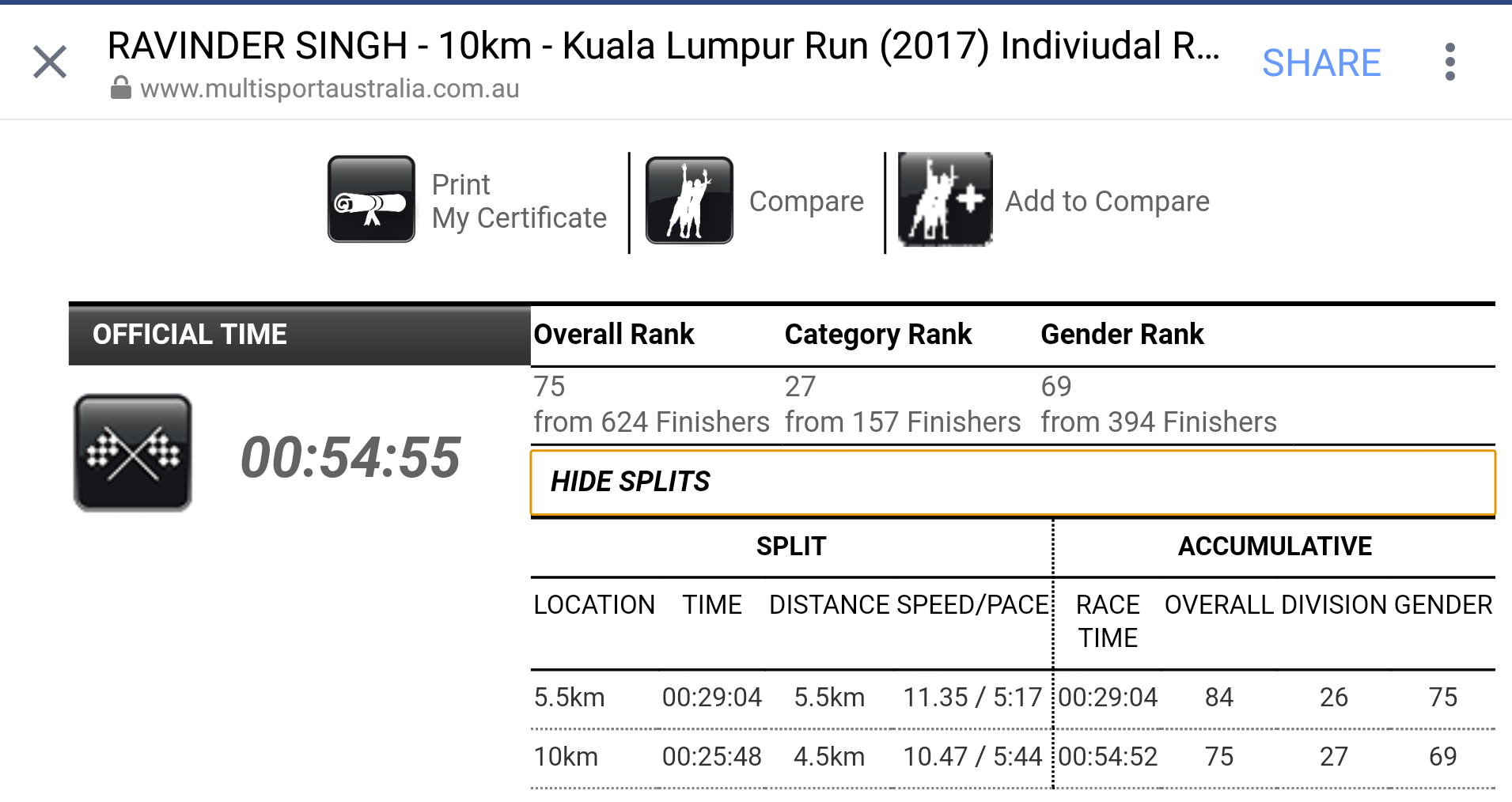The width and height of the screenshot is (1512, 802).
Task: Click the www.multisportaustralia.com.au address
Action: coord(330,89)
